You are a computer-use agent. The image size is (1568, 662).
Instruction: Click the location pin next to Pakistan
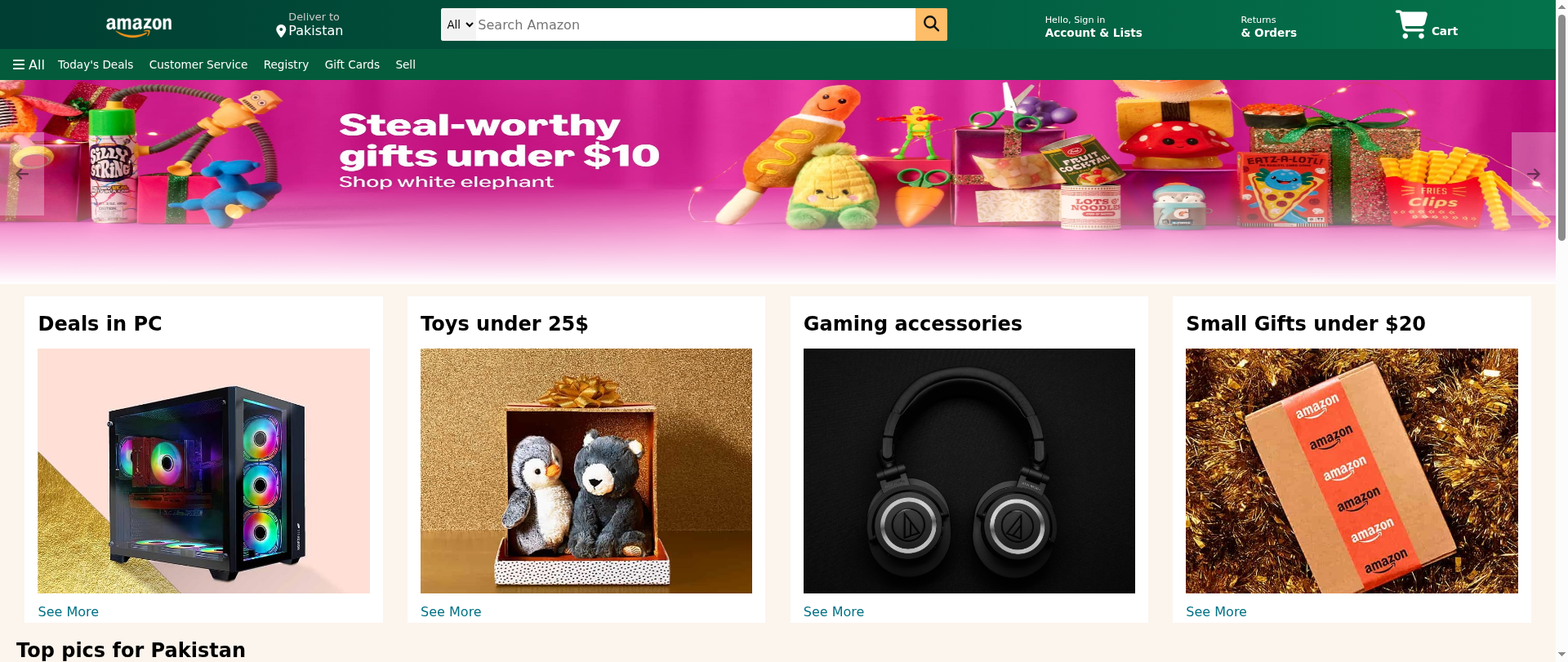[x=281, y=31]
